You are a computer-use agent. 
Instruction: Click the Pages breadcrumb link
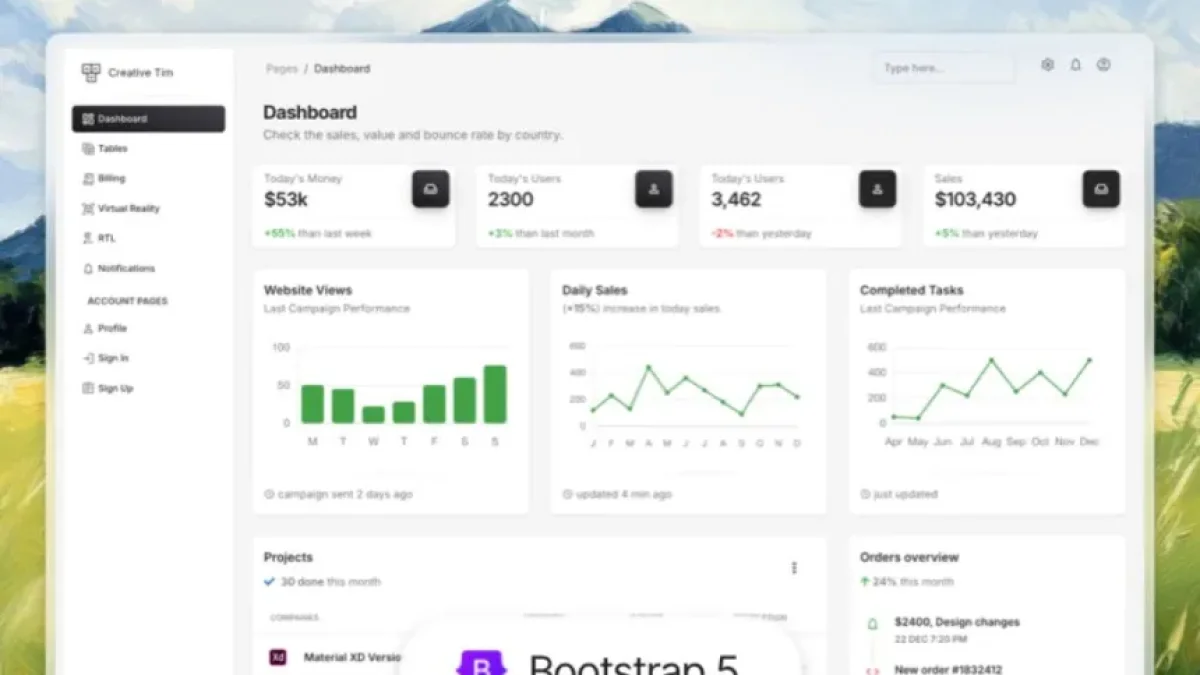[282, 69]
